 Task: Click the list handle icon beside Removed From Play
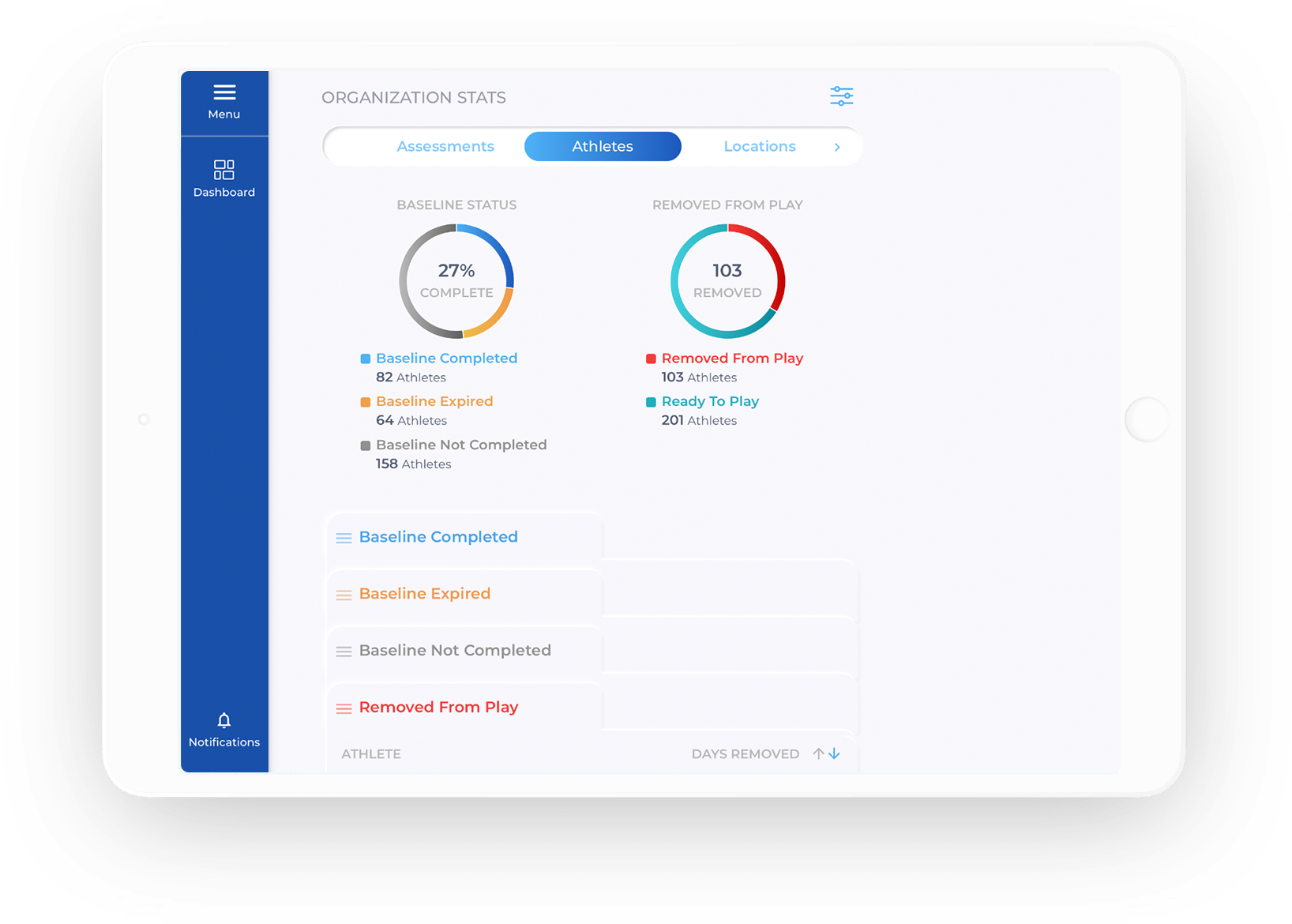[x=344, y=708]
